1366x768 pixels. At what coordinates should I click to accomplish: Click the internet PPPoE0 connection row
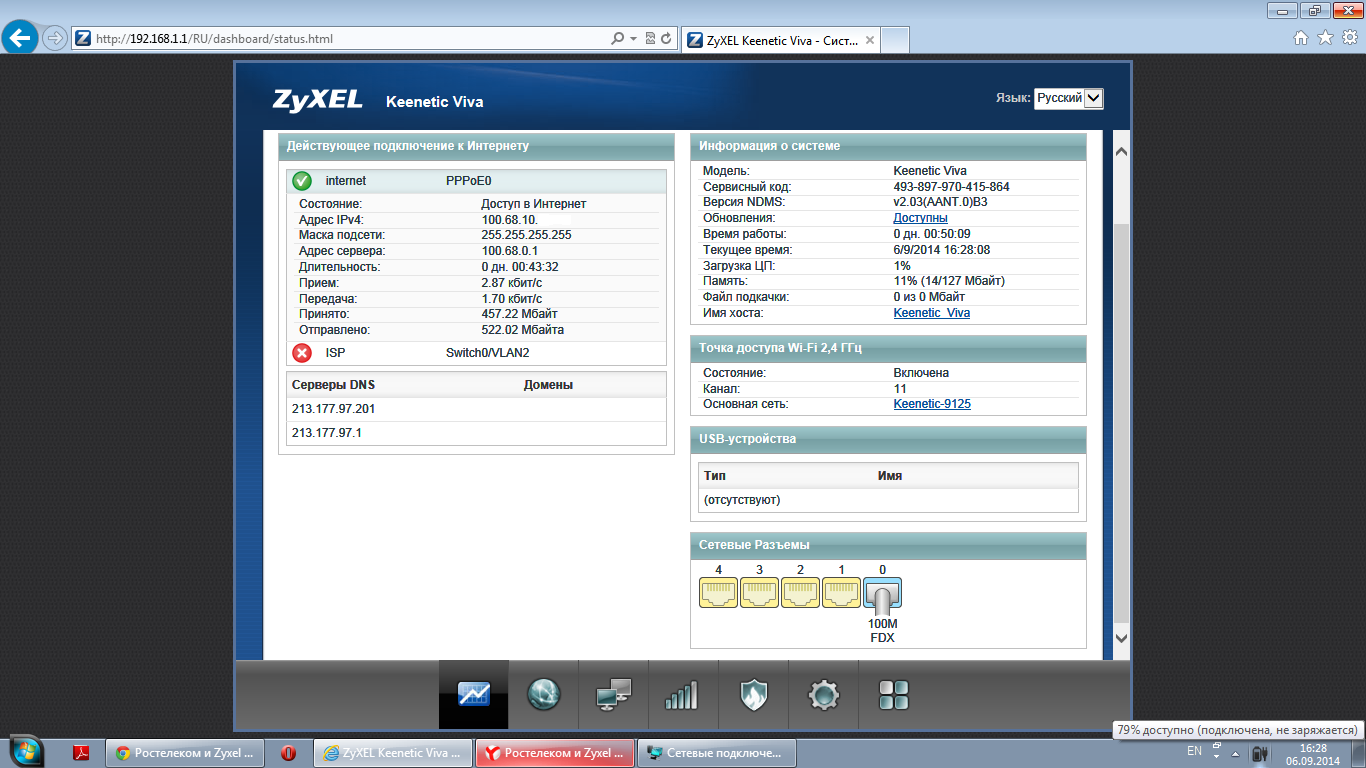(476, 181)
